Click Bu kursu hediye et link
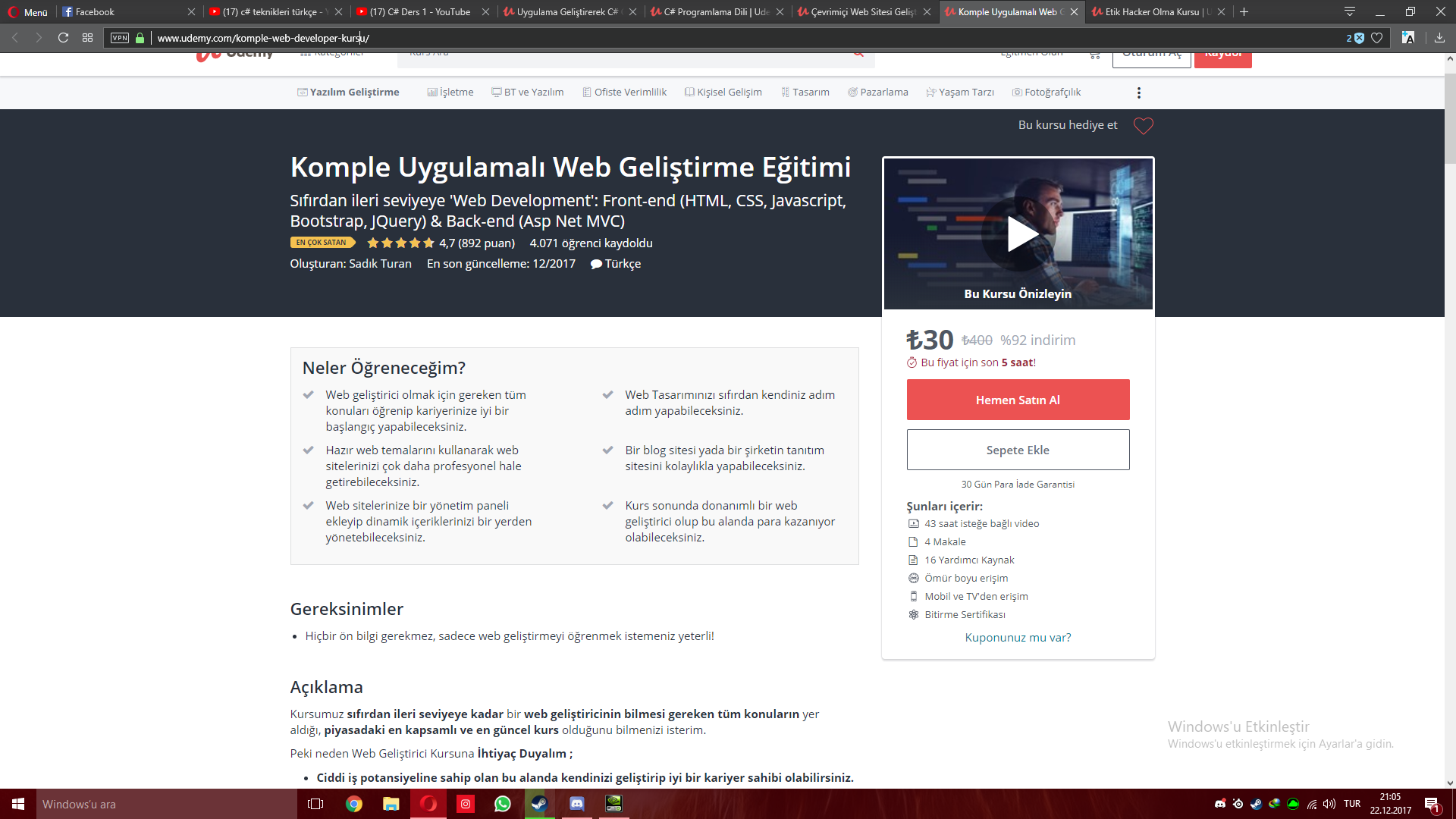 coord(1068,125)
